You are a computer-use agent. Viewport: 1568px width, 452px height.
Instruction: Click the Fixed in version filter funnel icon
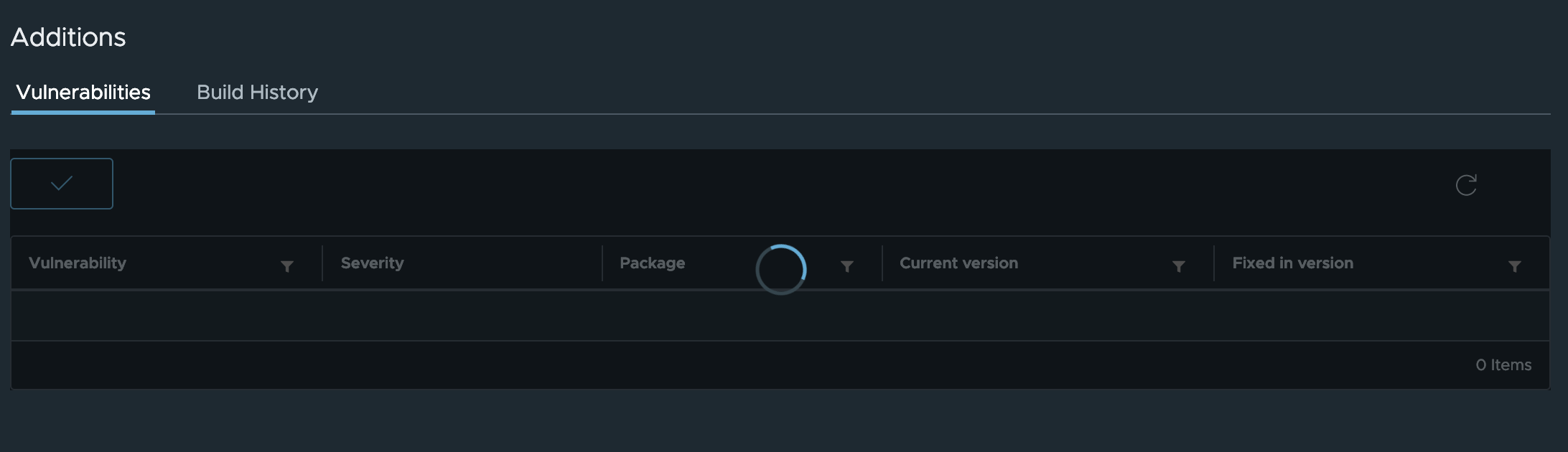[1515, 265]
